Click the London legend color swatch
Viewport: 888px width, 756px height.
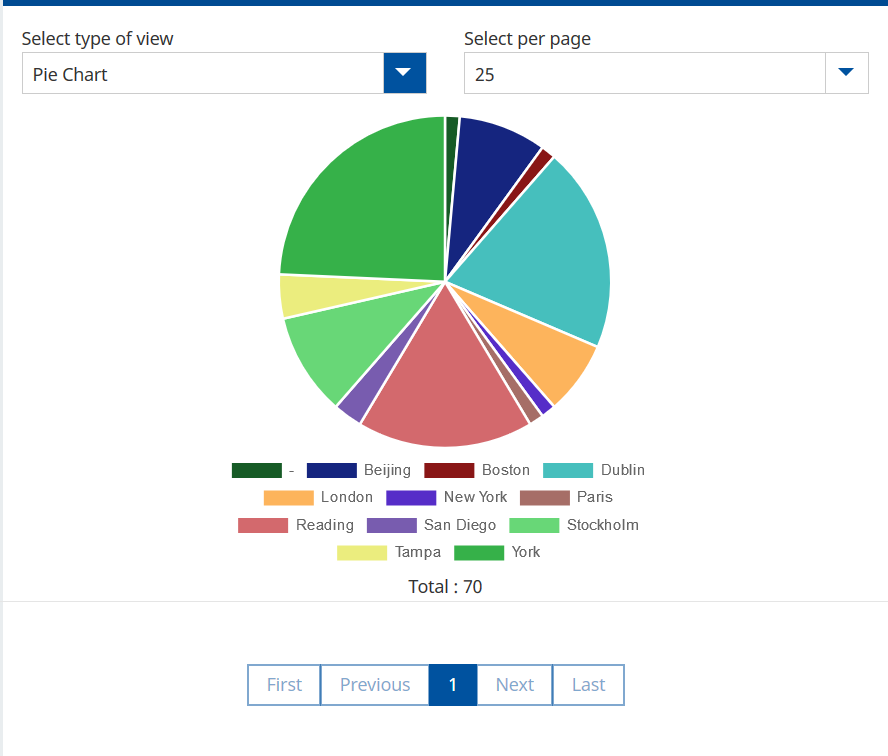click(289, 497)
